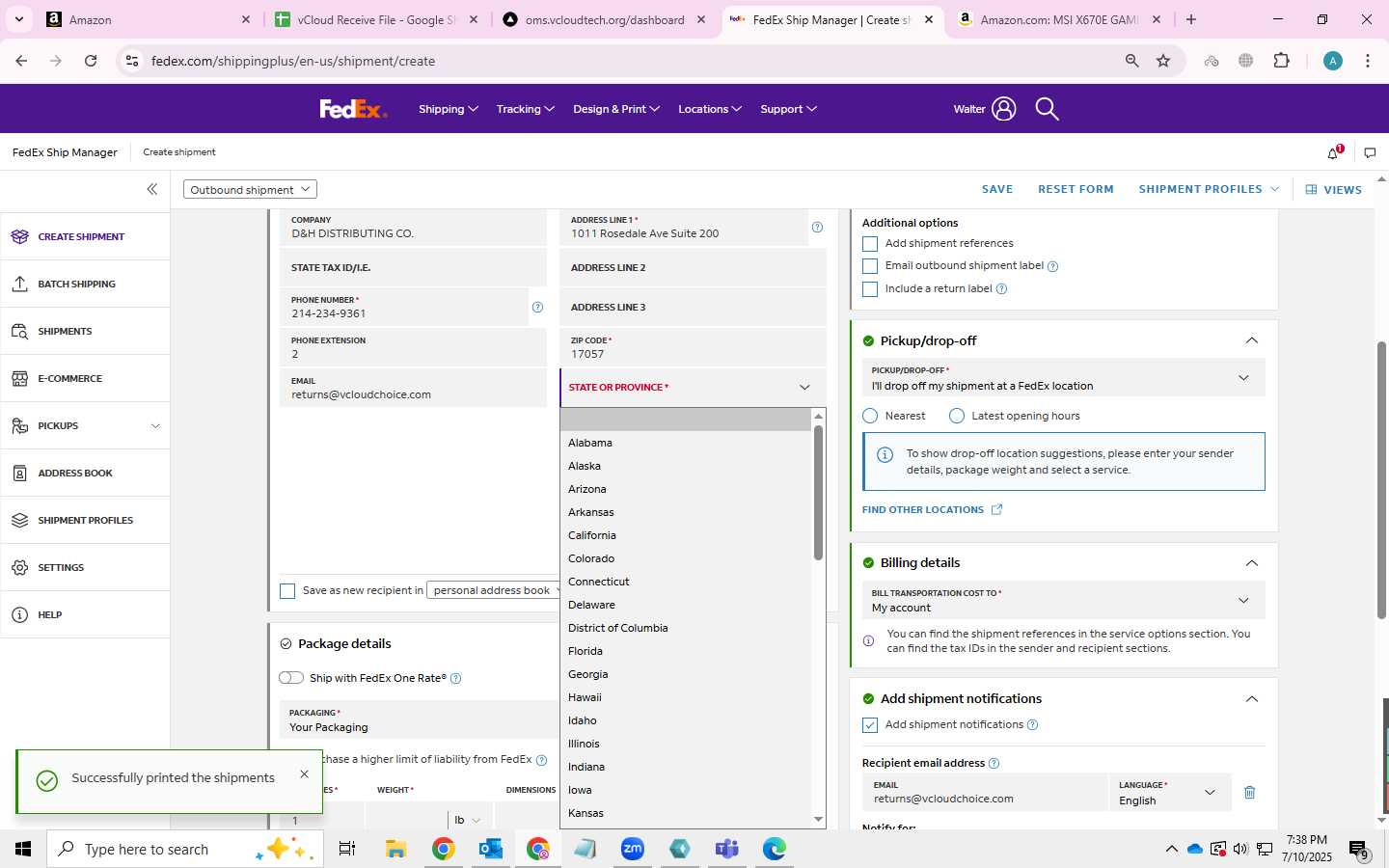Click the E-Commerce sidebar icon

[20, 378]
